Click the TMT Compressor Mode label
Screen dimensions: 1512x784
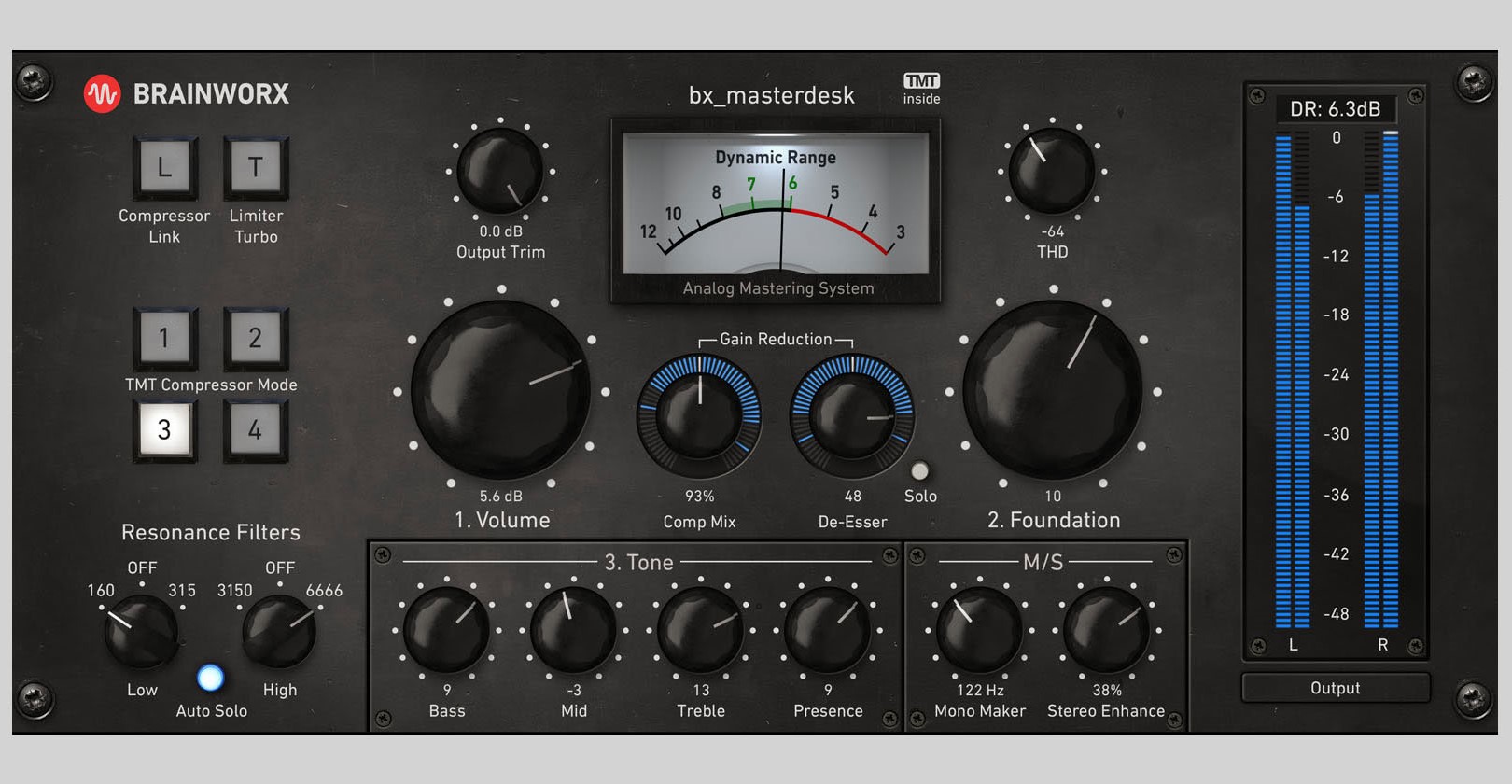pyautogui.click(x=211, y=385)
